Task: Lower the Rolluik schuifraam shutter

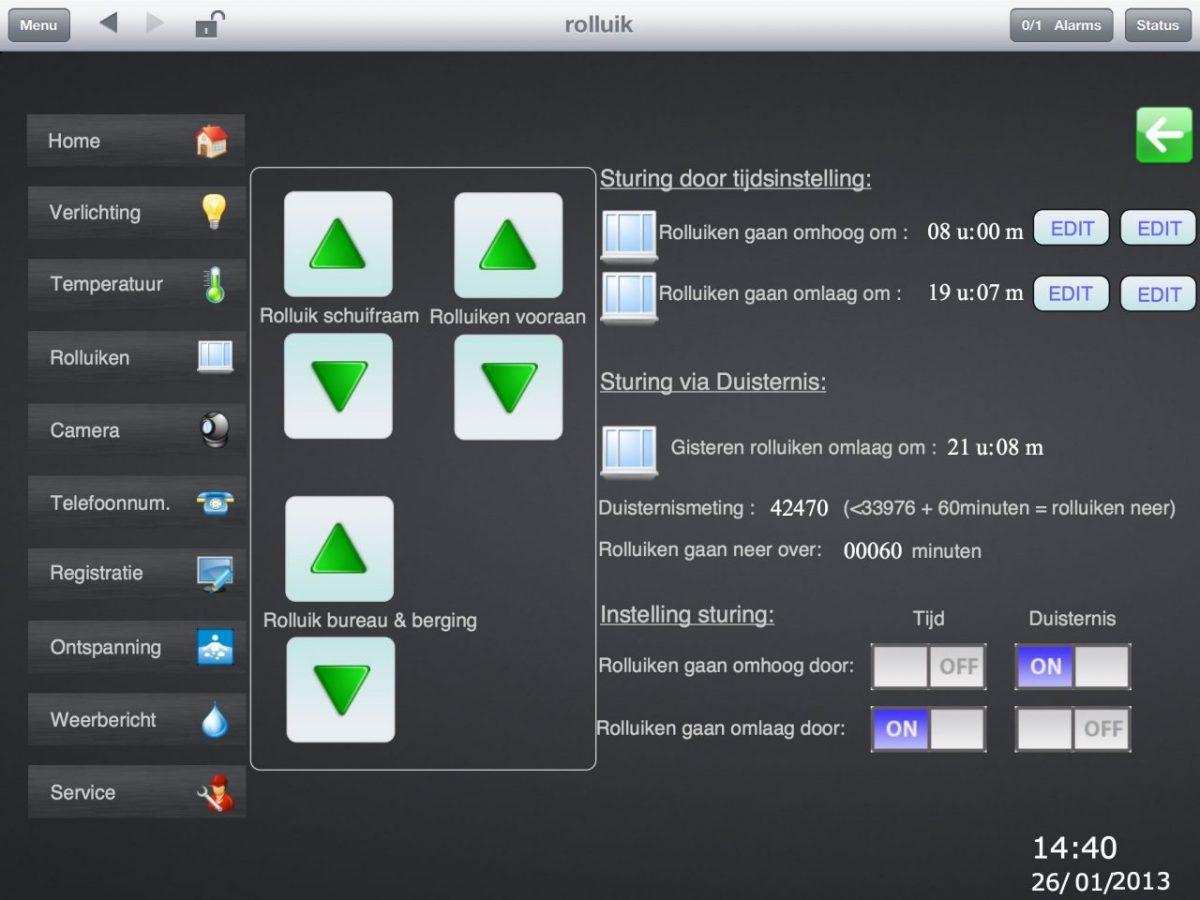Action: pyautogui.click(x=338, y=386)
